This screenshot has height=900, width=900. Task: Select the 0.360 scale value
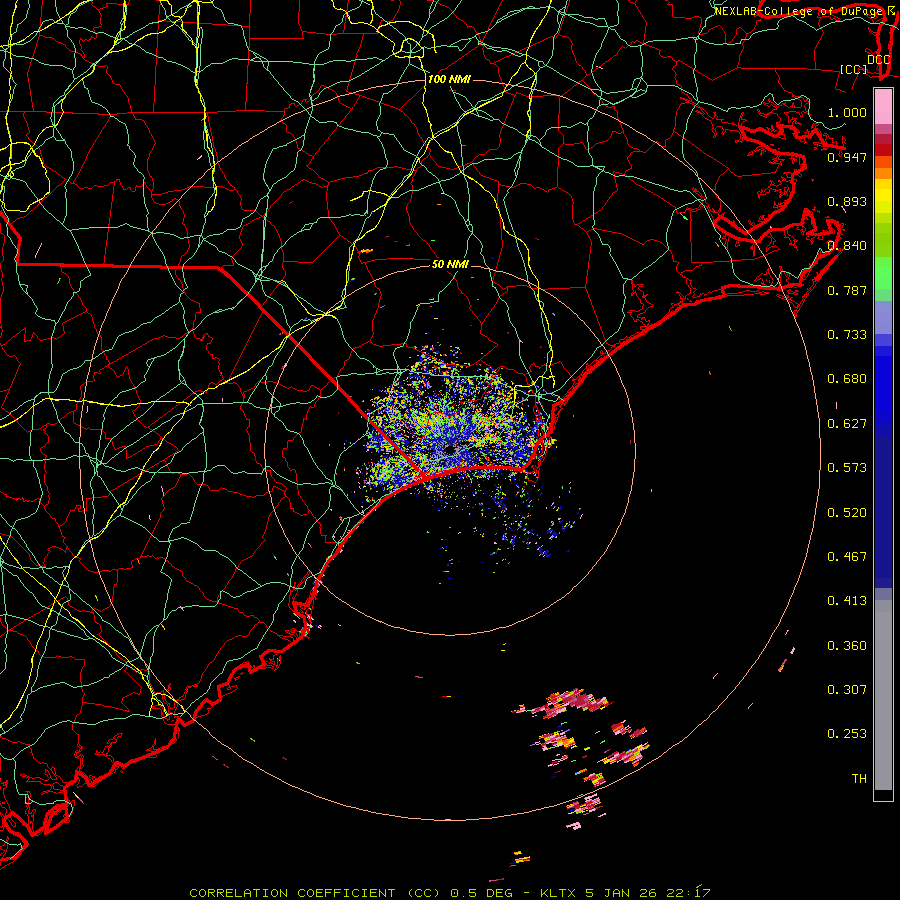point(847,646)
